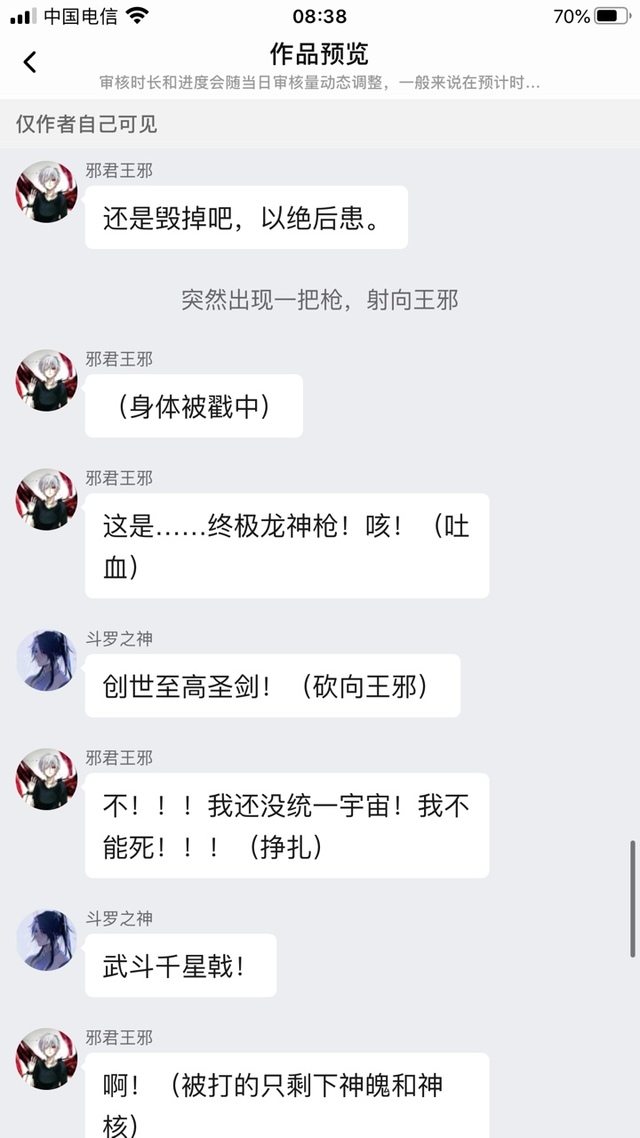Tap the back arrow icon
This screenshot has width=640, height=1138.
pyautogui.click(x=30, y=62)
